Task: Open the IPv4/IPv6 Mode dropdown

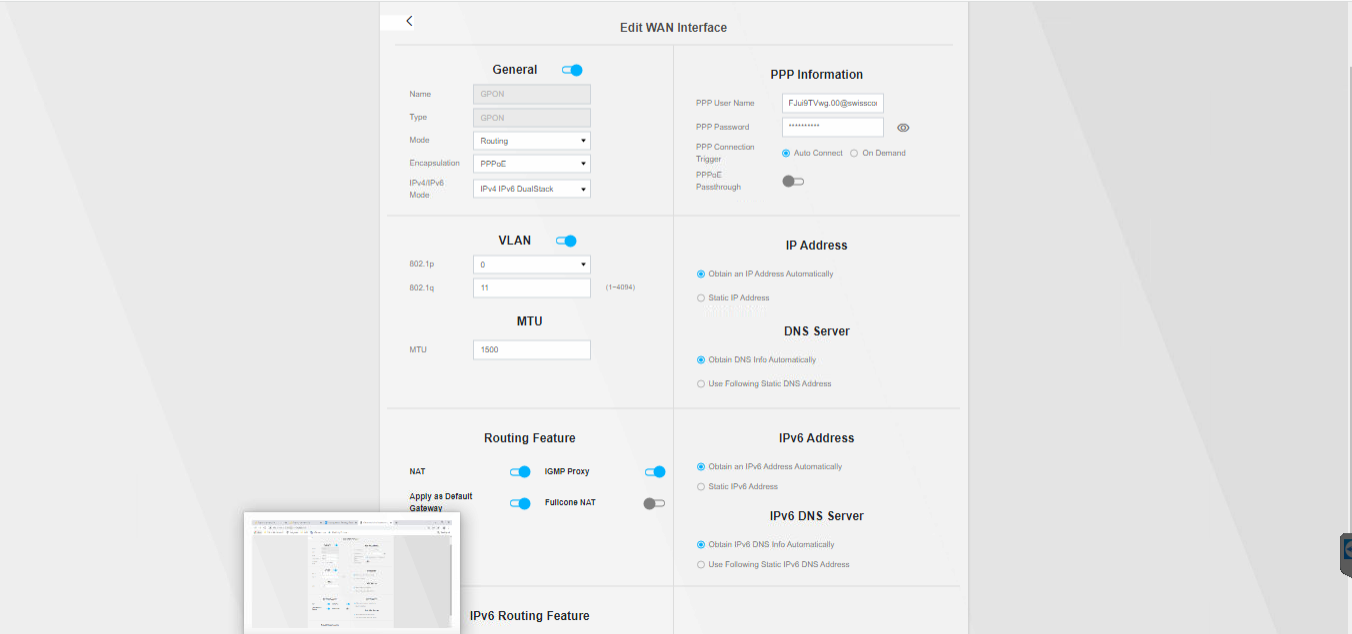Action: coord(531,189)
